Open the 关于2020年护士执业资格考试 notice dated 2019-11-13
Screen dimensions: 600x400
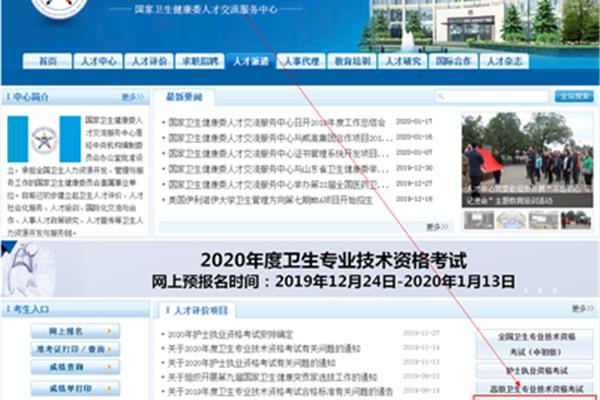point(252,363)
